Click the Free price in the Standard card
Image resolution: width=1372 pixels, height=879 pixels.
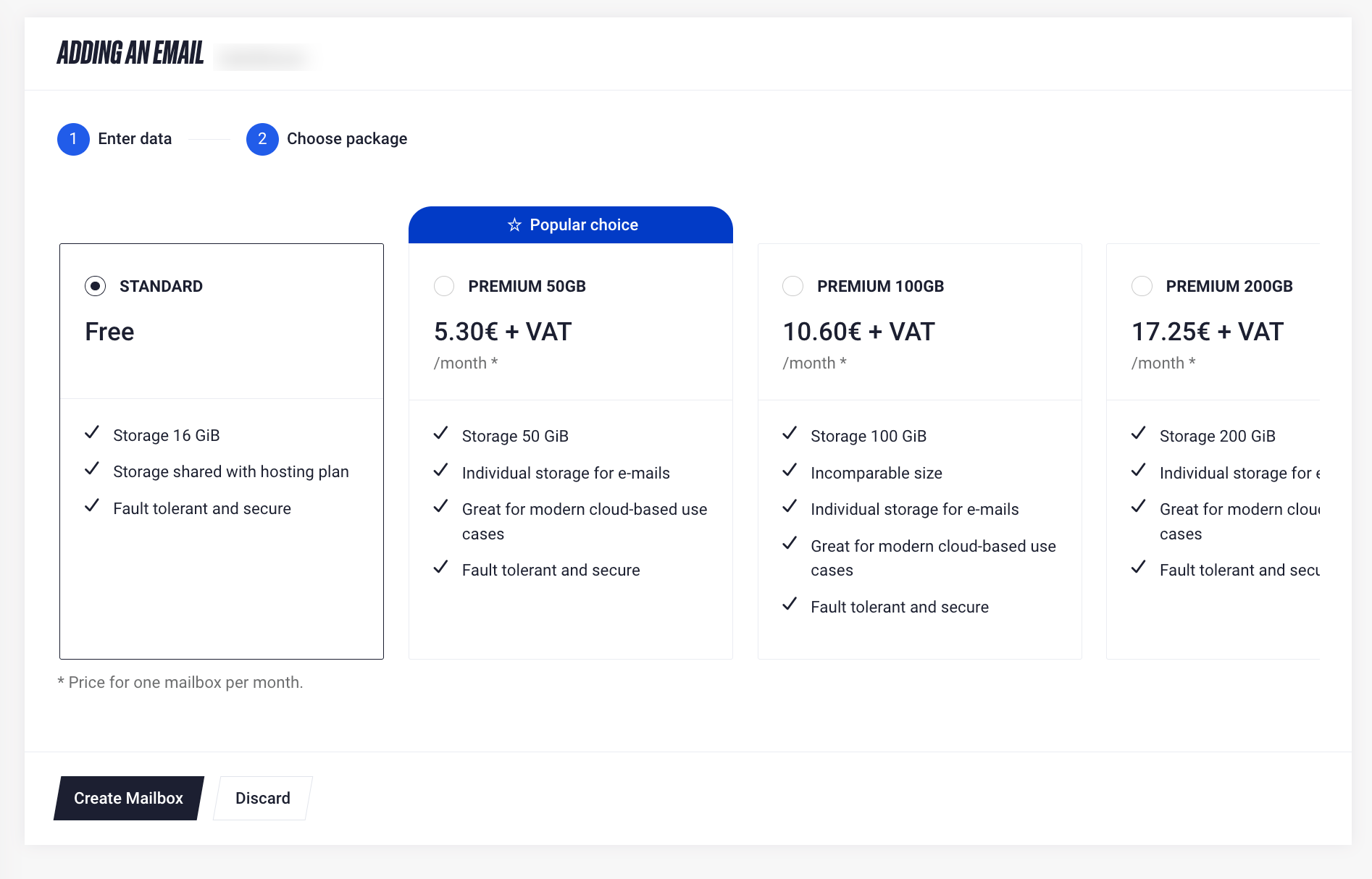pos(109,332)
